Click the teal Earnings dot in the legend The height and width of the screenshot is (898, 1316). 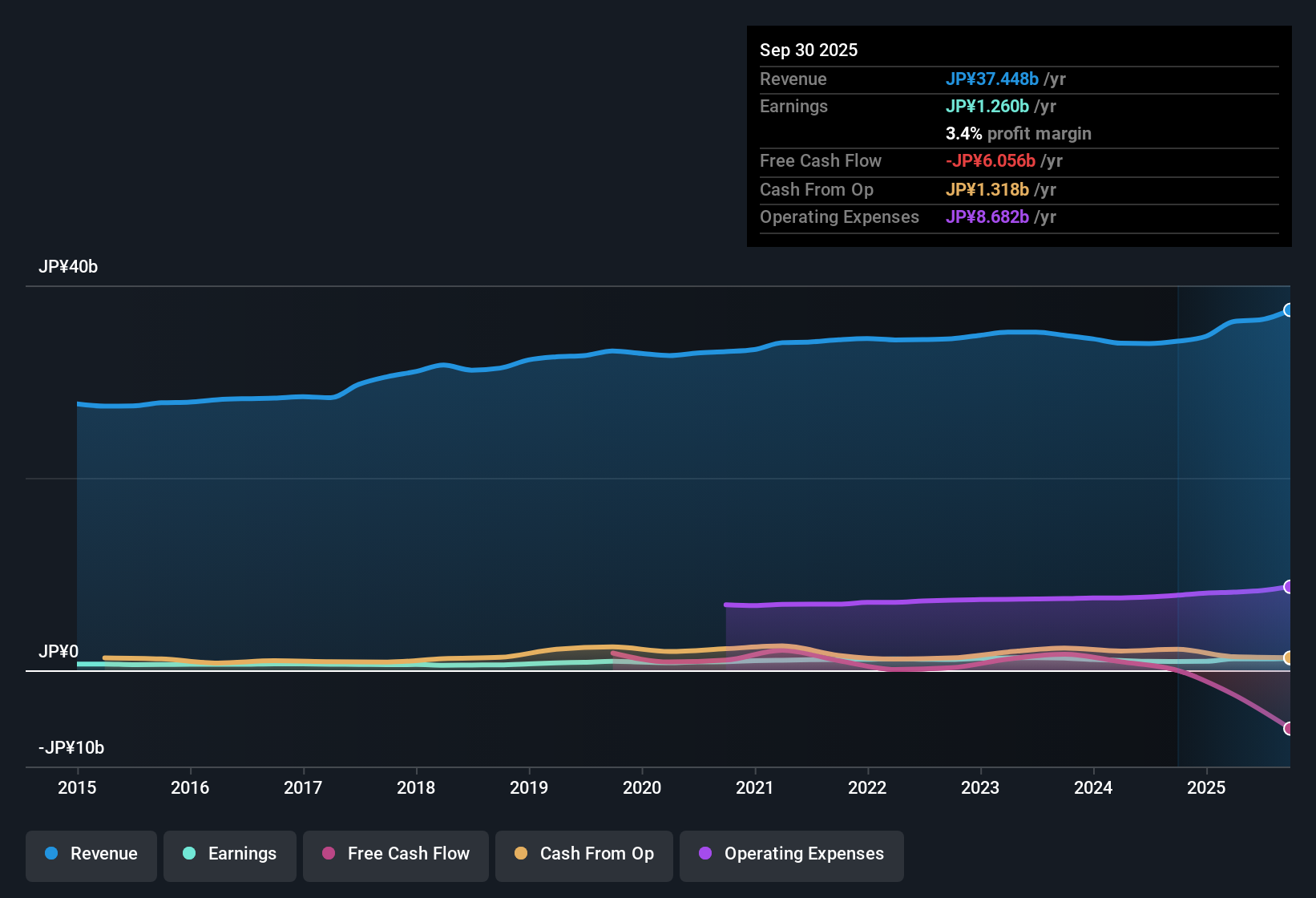click(189, 854)
